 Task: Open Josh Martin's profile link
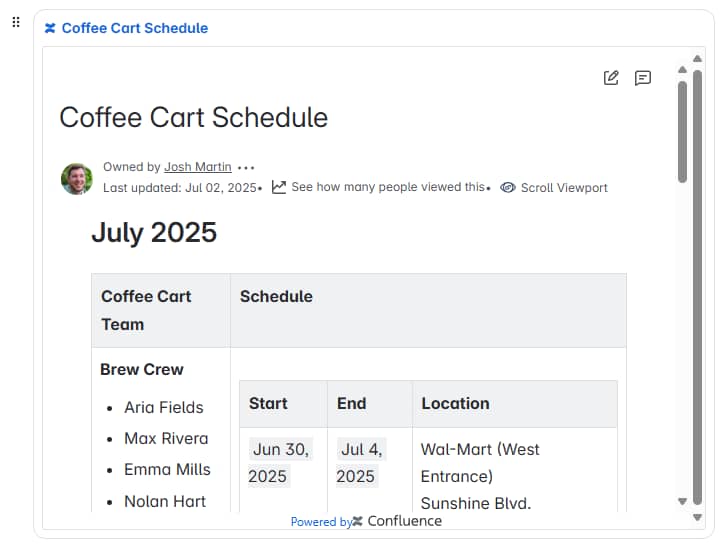198,167
